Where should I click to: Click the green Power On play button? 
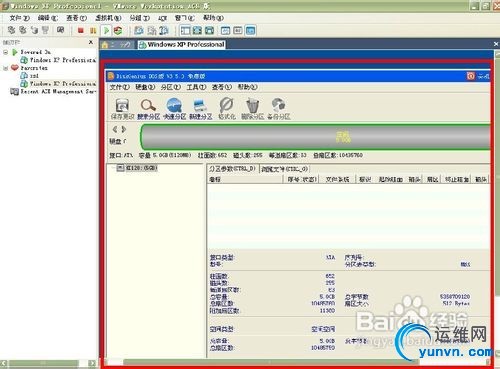(x=106, y=31)
